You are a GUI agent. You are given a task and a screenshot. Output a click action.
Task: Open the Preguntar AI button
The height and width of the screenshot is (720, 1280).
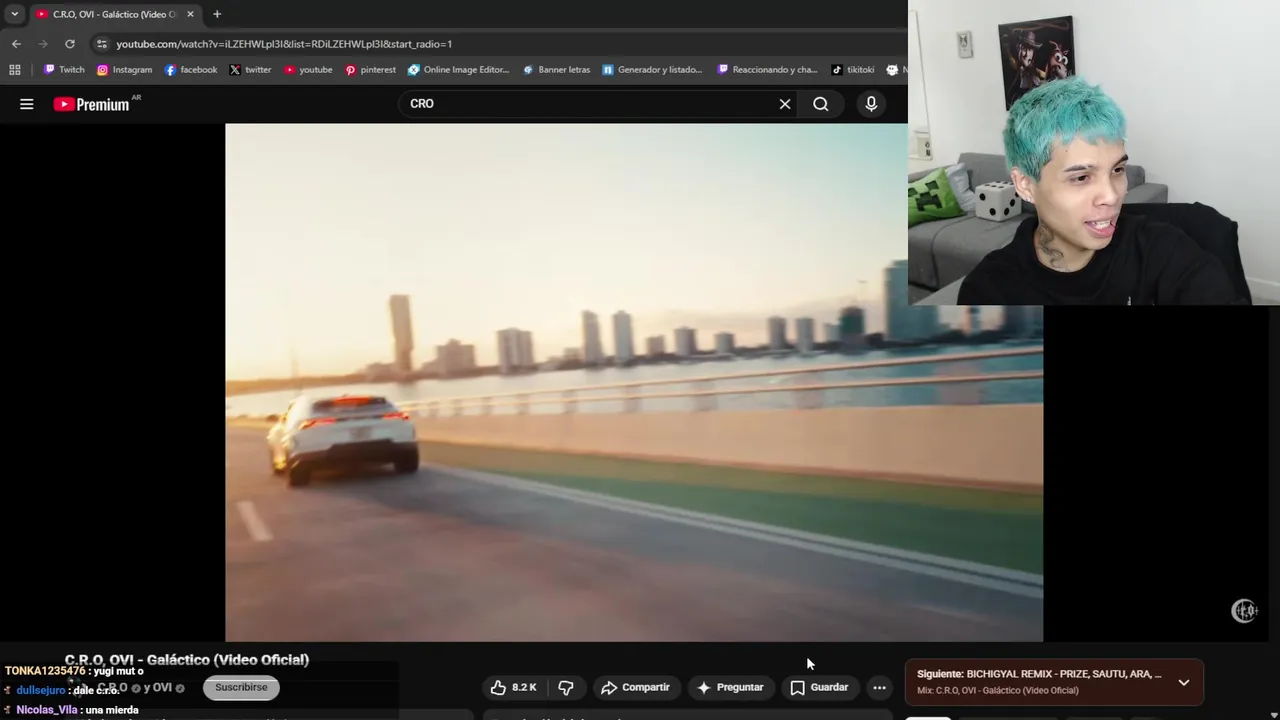[x=730, y=687]
